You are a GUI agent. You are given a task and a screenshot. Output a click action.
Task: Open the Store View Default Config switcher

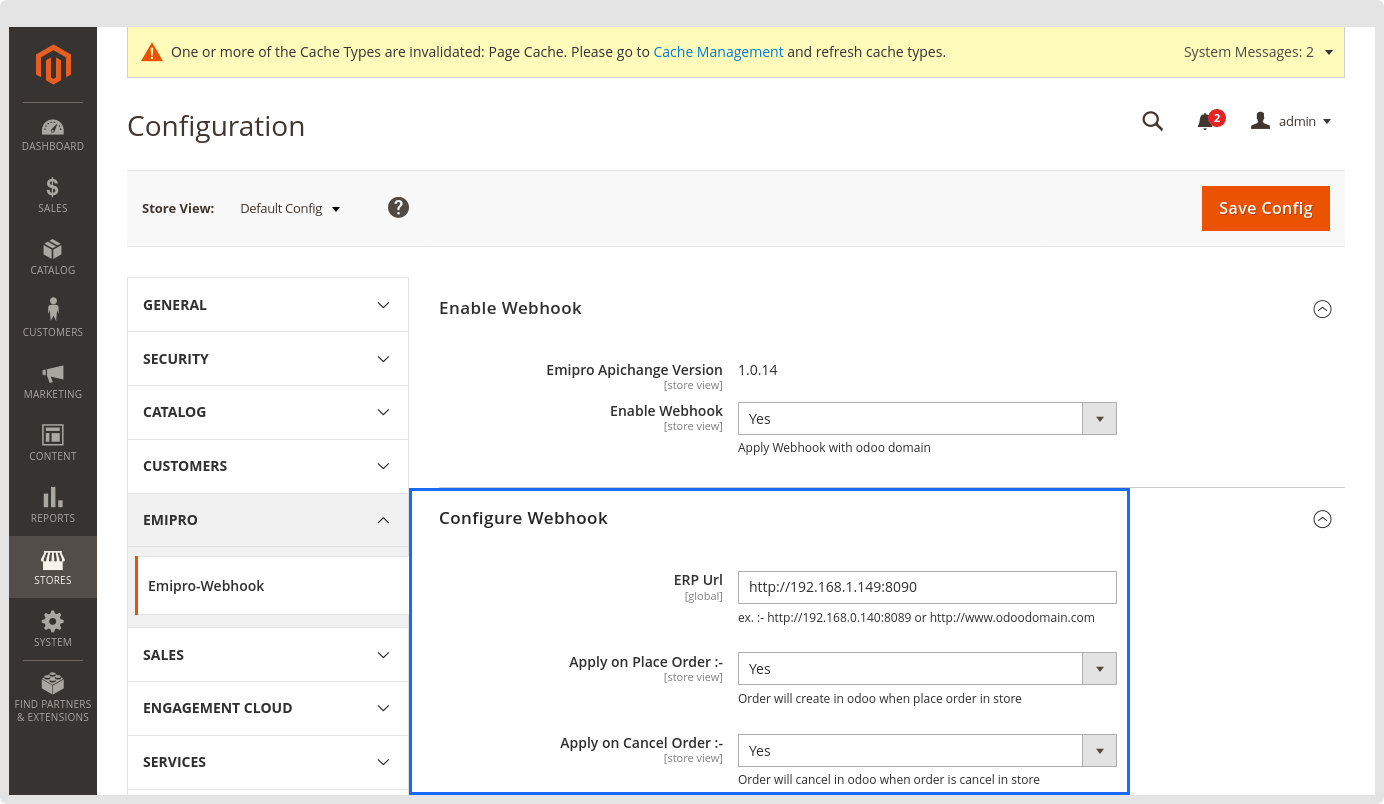point(290,209)
